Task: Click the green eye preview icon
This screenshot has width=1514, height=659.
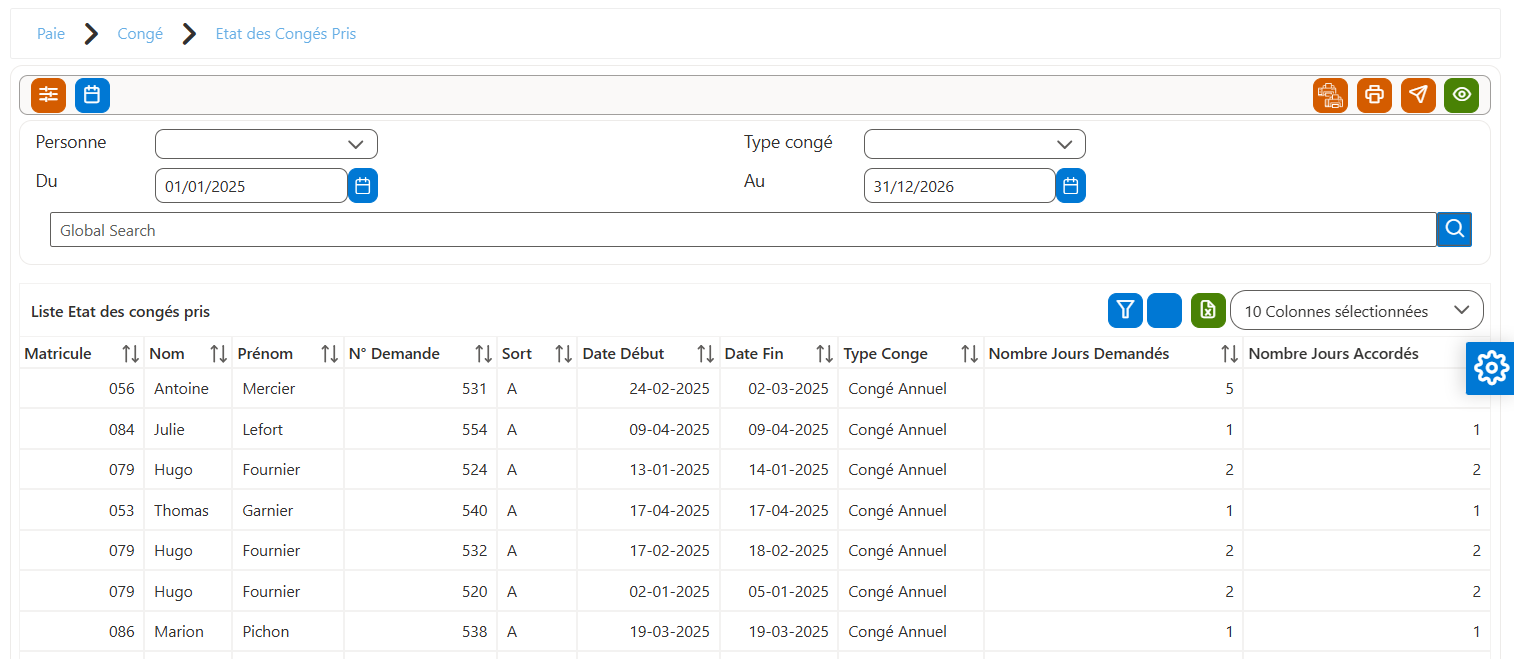Action: pos(1462,95)
